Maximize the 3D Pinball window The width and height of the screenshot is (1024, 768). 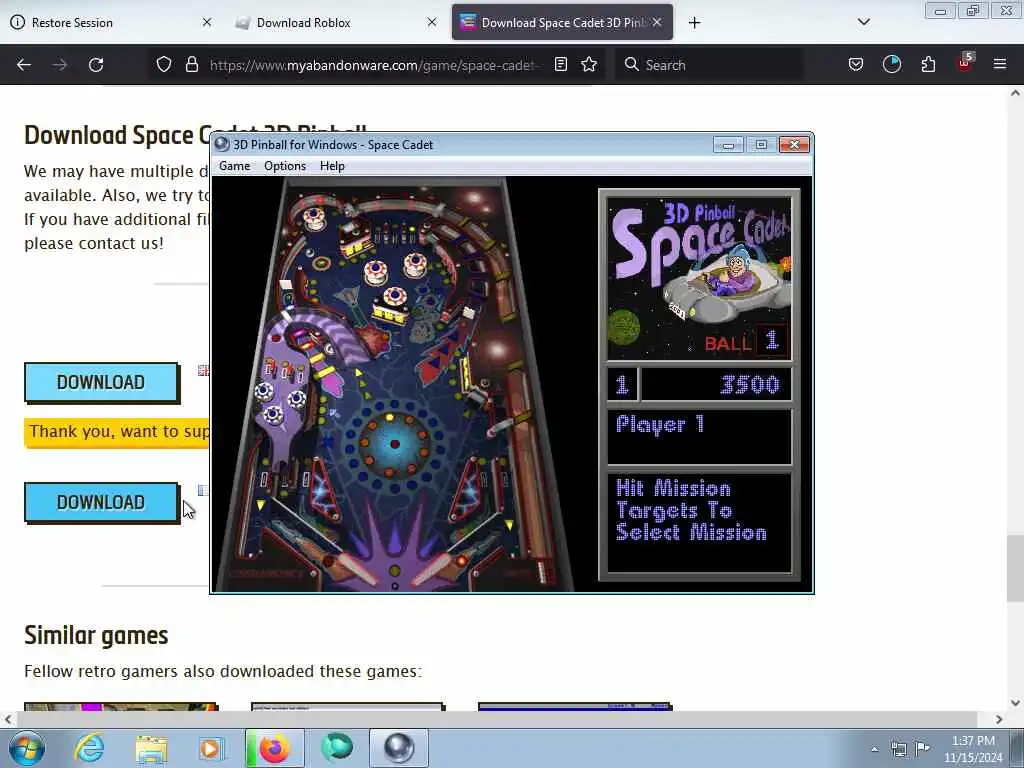[761, 144]
